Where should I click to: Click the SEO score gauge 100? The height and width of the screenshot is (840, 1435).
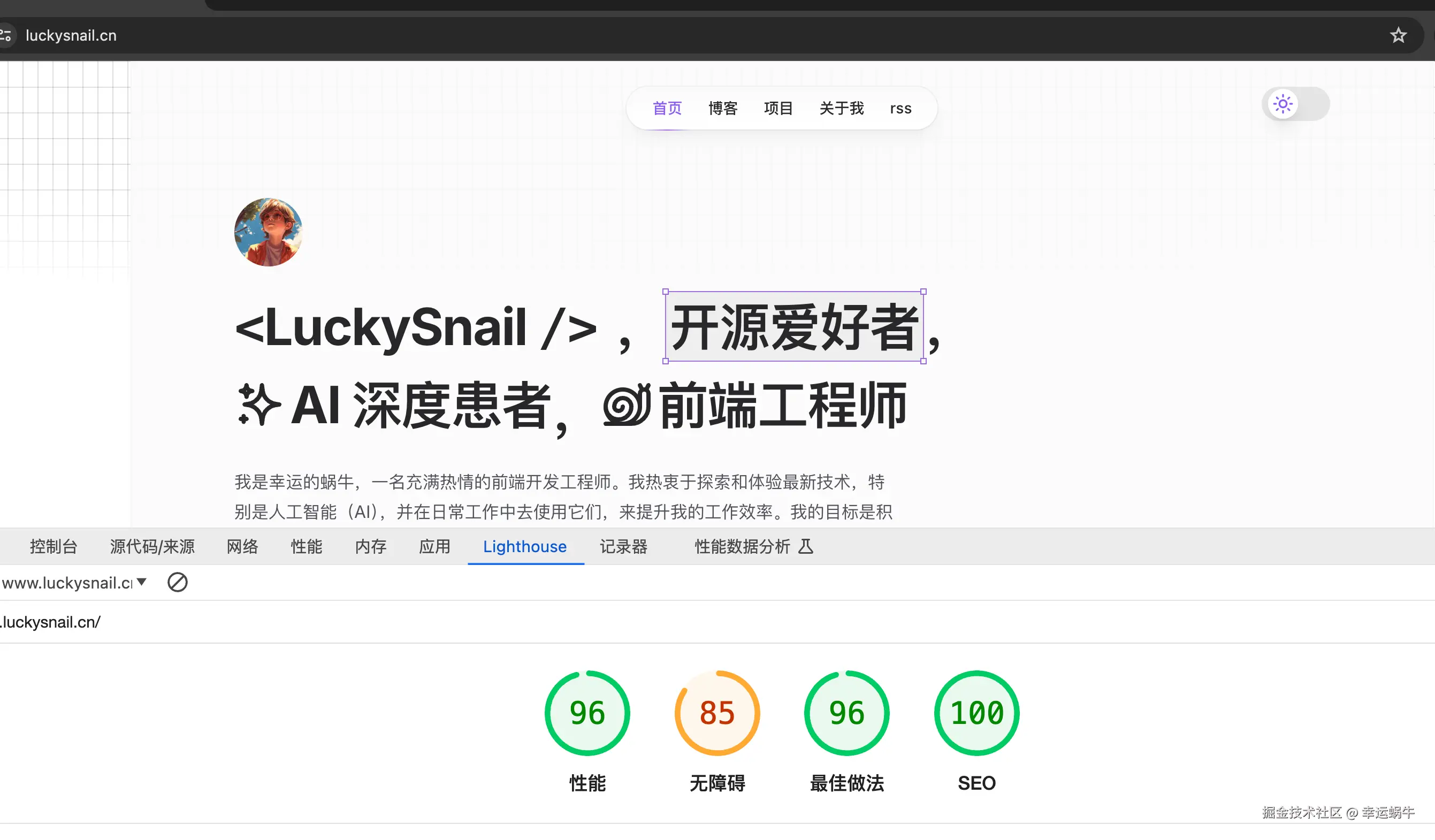[976, 713]
